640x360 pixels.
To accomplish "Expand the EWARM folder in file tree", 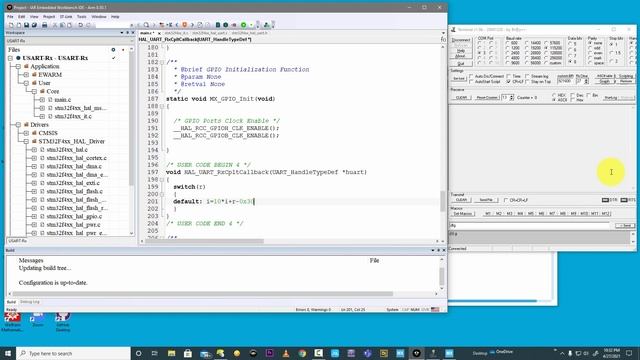I will (26, 75).
